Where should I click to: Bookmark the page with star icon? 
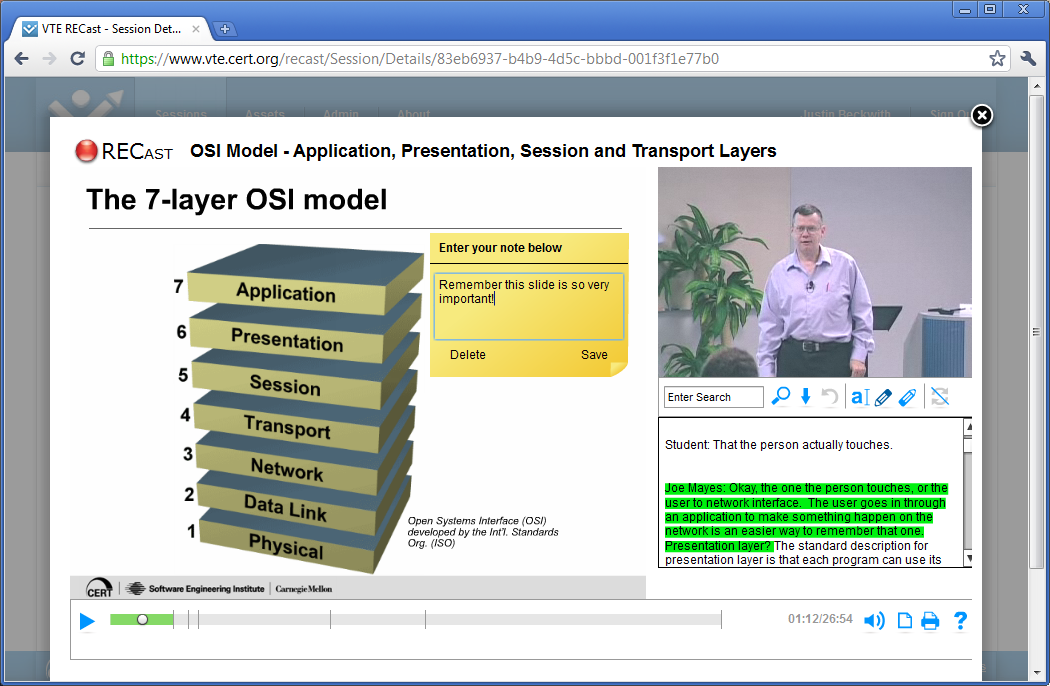coord(997,58)
